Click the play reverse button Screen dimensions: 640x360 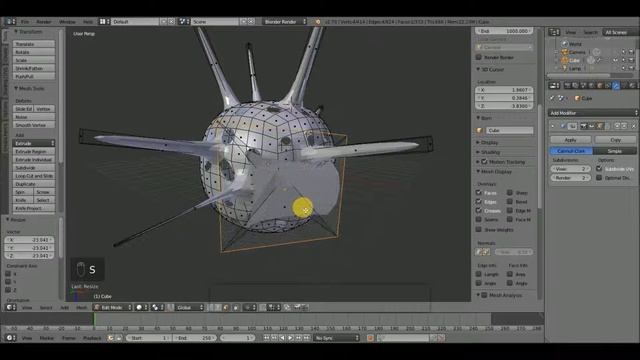point(282,338)
